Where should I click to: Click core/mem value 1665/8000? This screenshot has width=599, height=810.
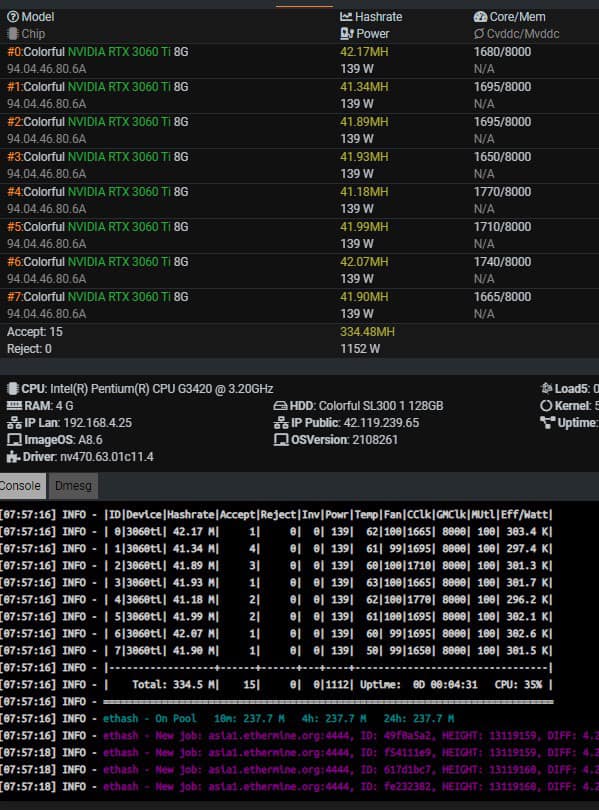[x=502, y=298]
